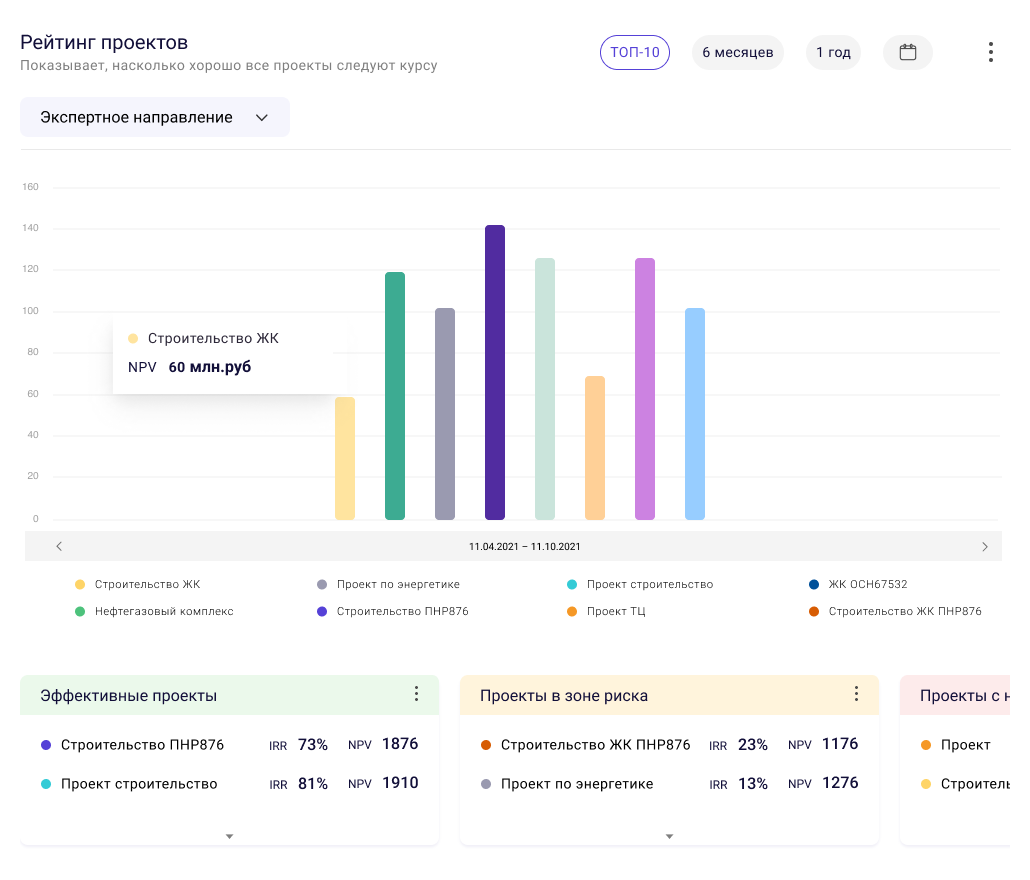Click NPV value 1276

point(840,783)
